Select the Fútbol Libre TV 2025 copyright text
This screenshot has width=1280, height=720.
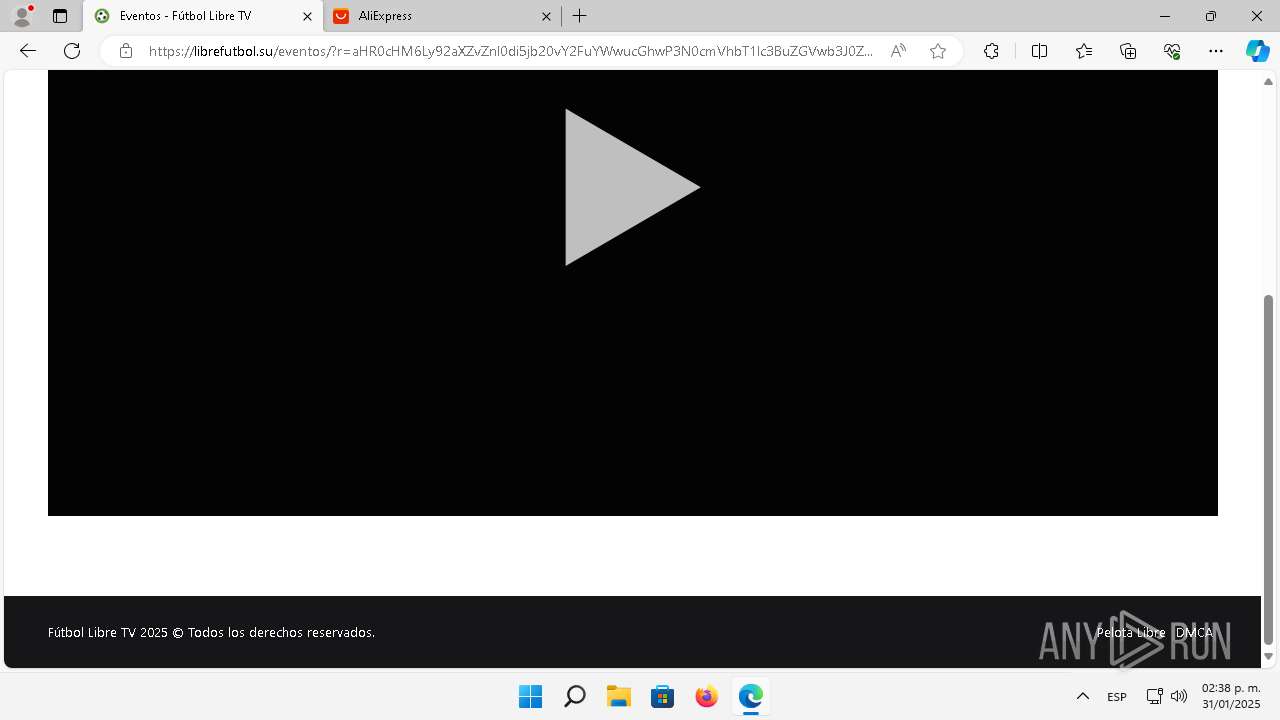tap(211, 632)
